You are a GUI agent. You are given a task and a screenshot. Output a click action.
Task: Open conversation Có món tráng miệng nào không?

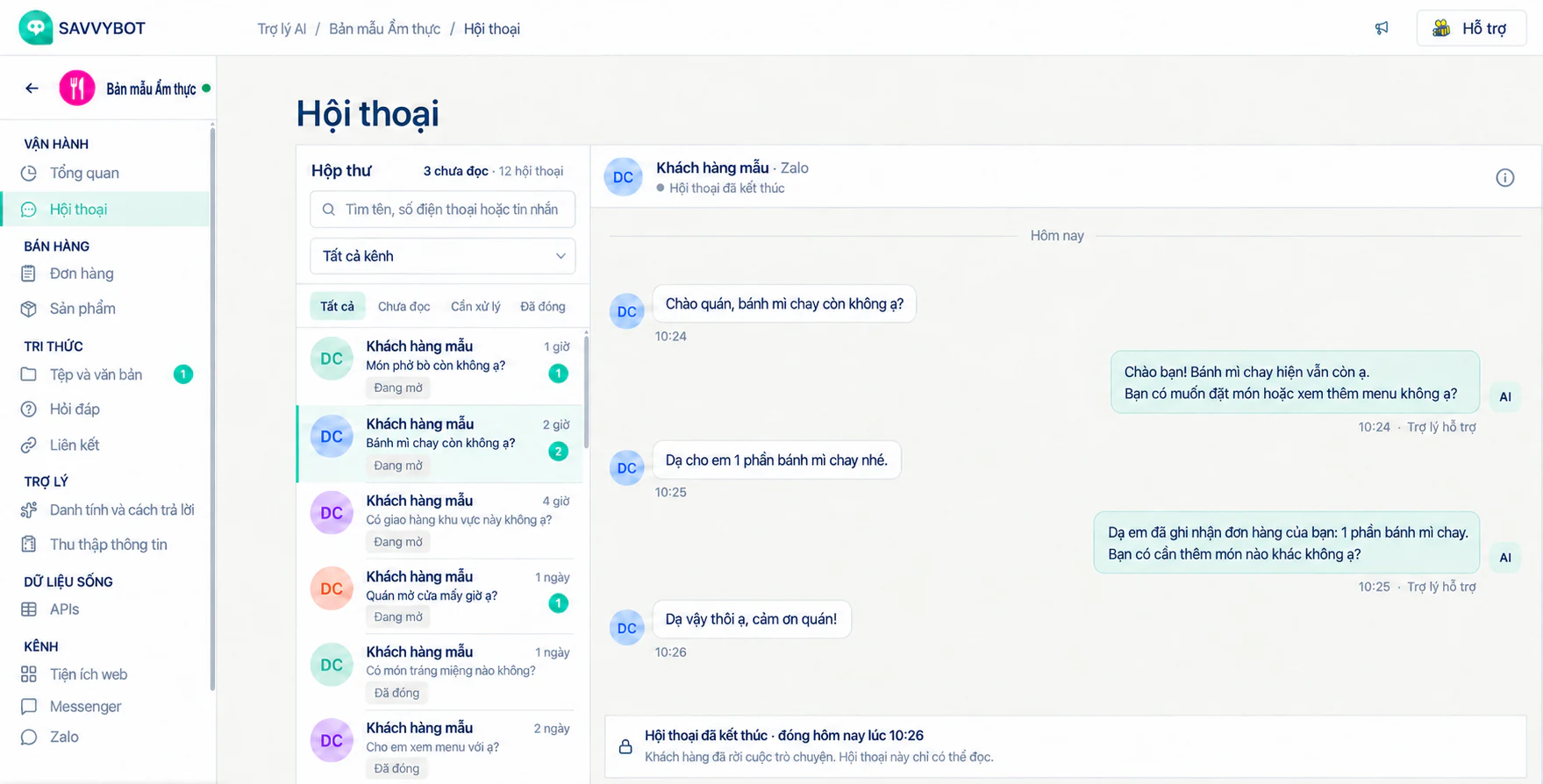tap(440, 673)
